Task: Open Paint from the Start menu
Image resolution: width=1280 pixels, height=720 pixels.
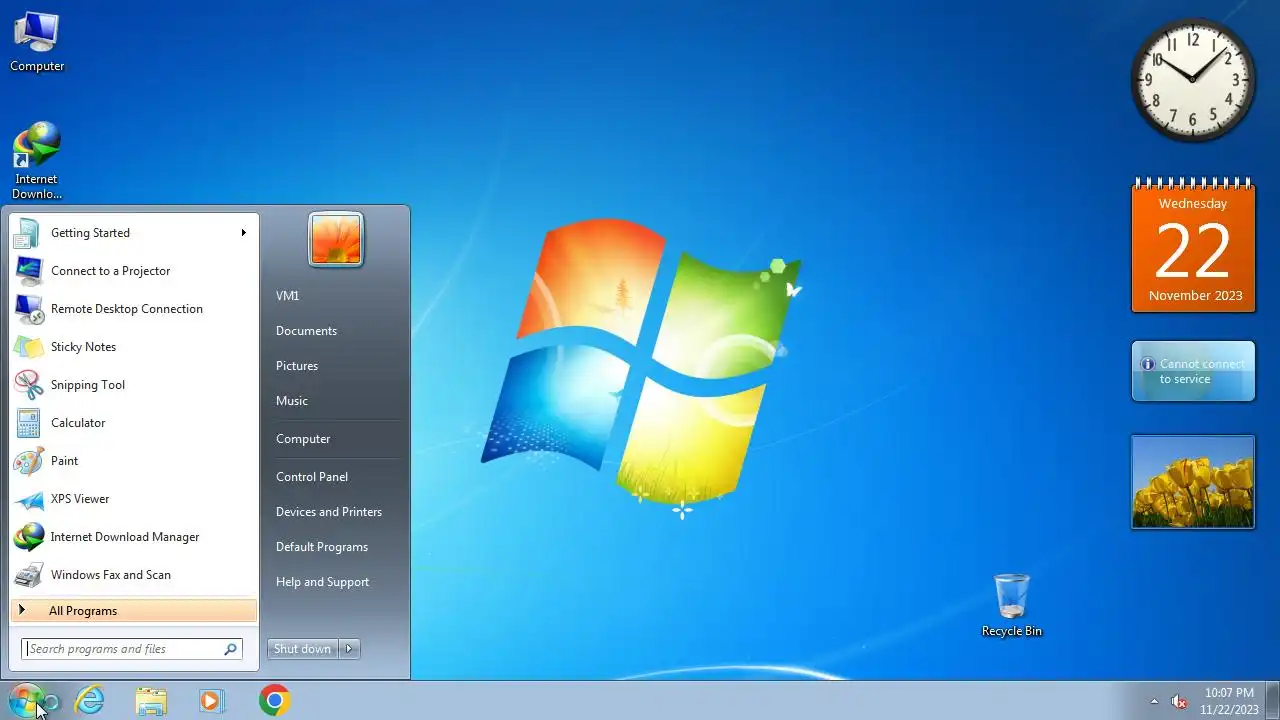Action: point(134,461)
